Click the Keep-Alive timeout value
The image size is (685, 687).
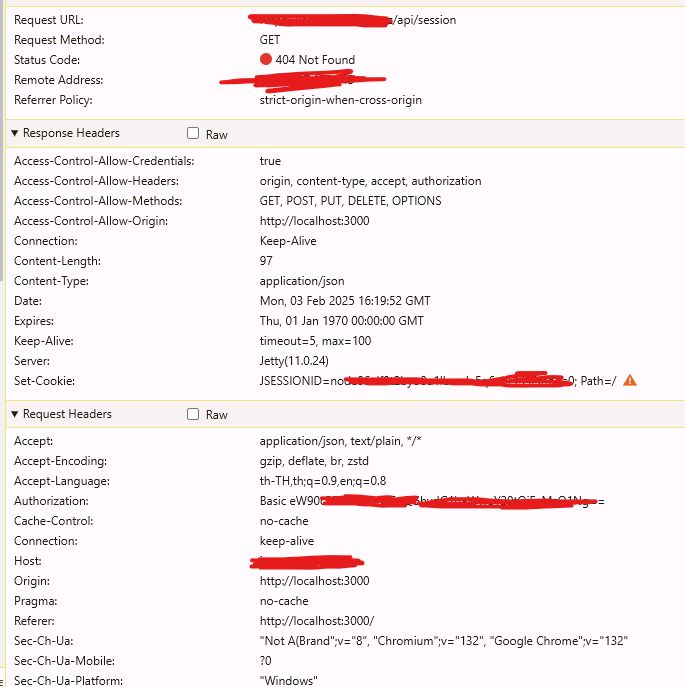[x=315, y=341]
